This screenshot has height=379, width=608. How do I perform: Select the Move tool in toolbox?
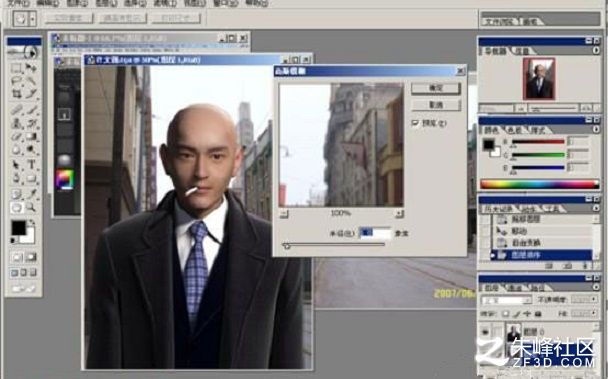[31, 69]
